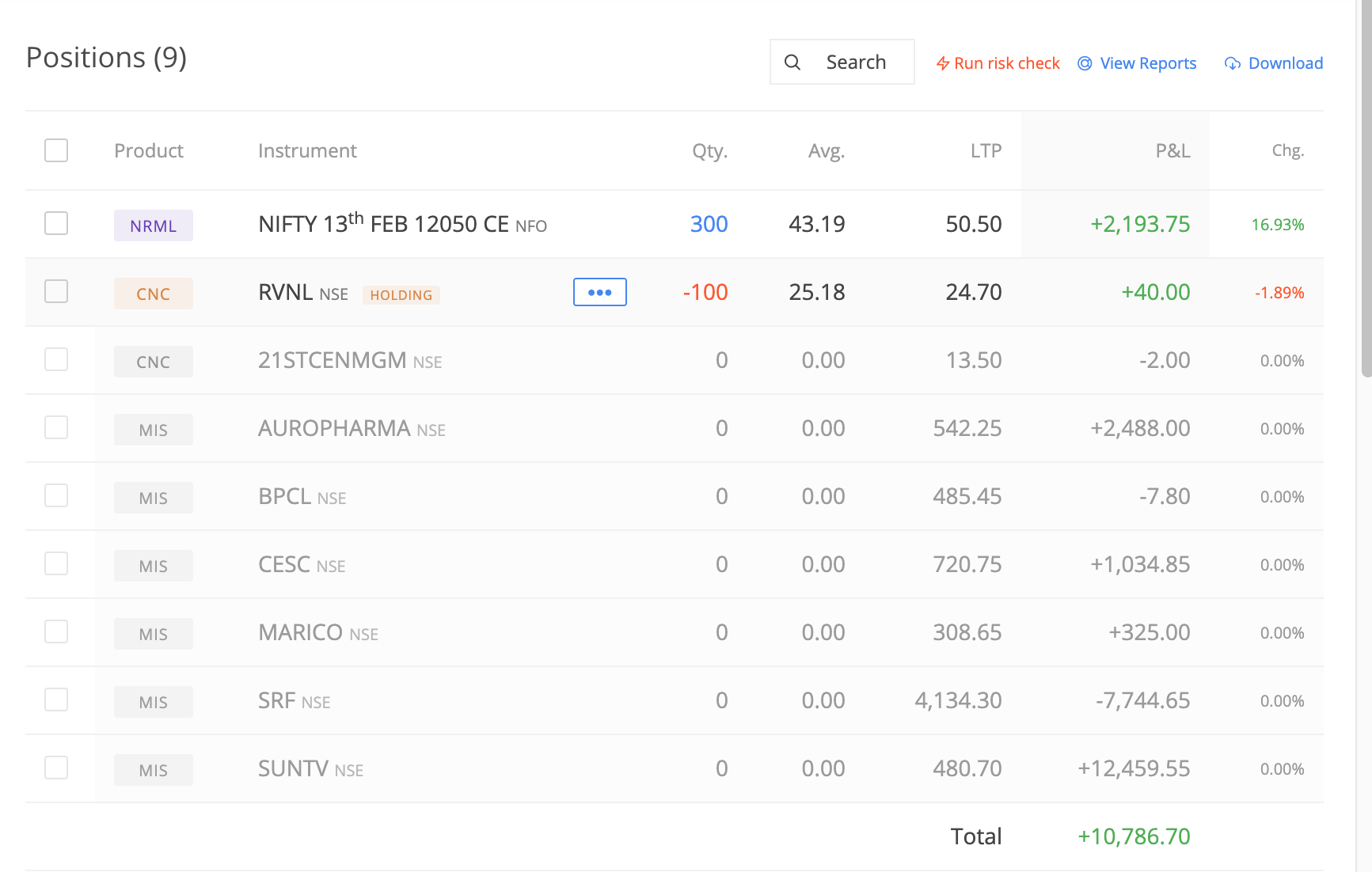This screenshot has height=872, width=1372.
Task: Click the magnifier icon in search box
Action: coord(792,63)
